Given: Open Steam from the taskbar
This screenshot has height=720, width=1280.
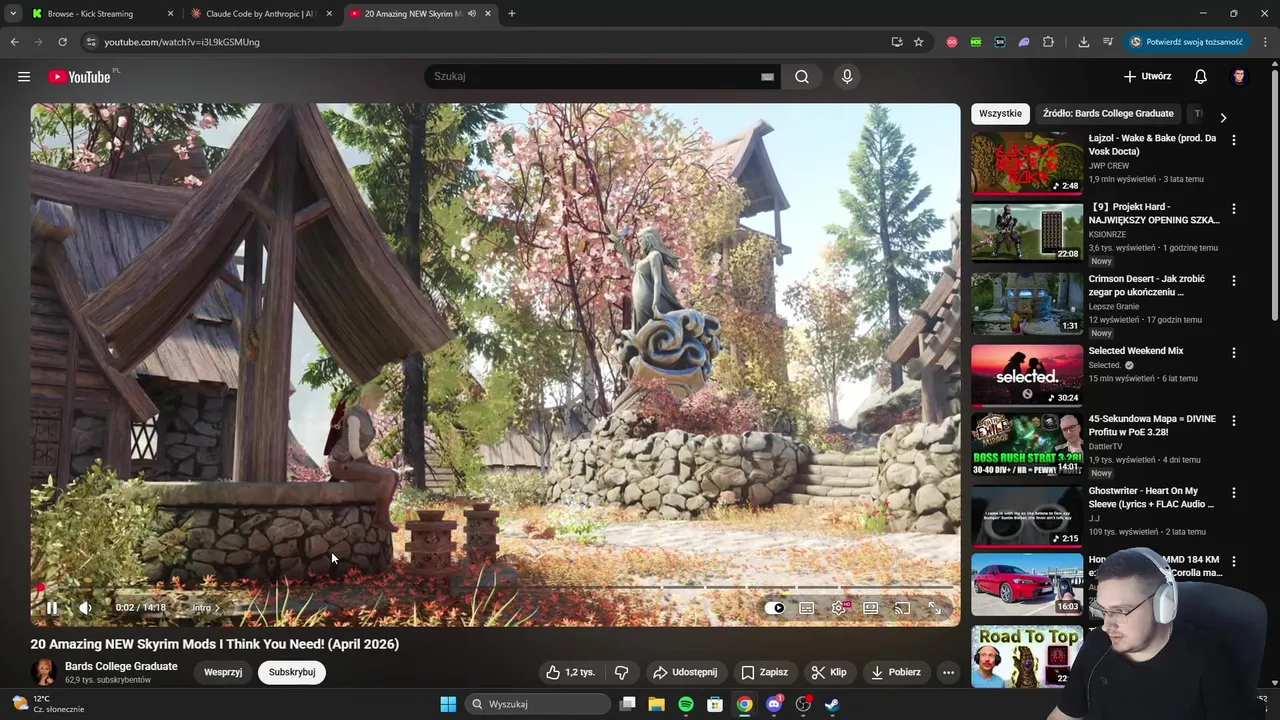Looking at the screenshot, I should [832, 704].
